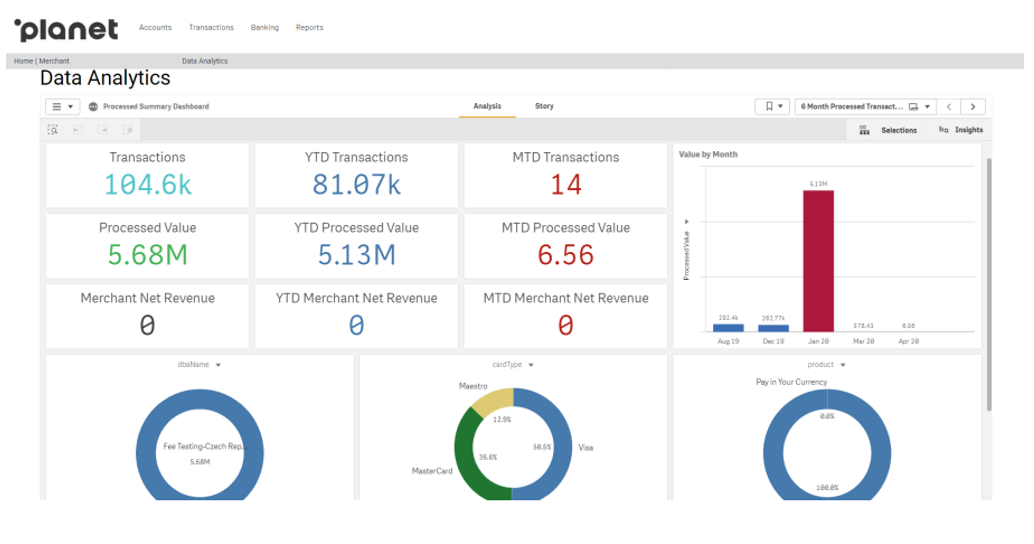Viewport: 1034px width, 544px height.
Task: Open the bookmarks menu
Action: pos(773,106)
